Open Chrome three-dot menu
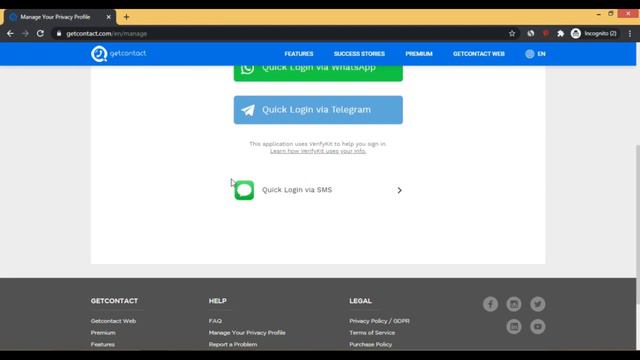The height and width of the screenshot is (360, 640). 630,33
